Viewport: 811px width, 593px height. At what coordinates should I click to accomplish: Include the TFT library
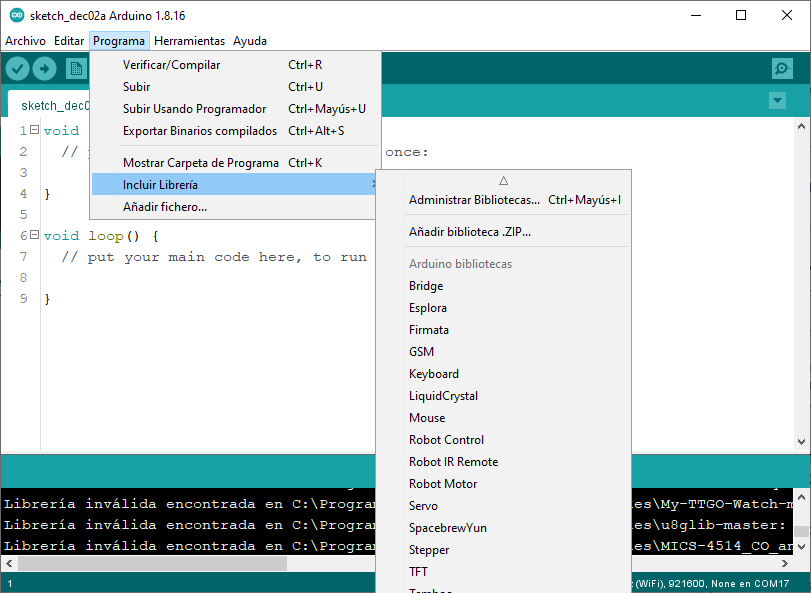(504, 572)
